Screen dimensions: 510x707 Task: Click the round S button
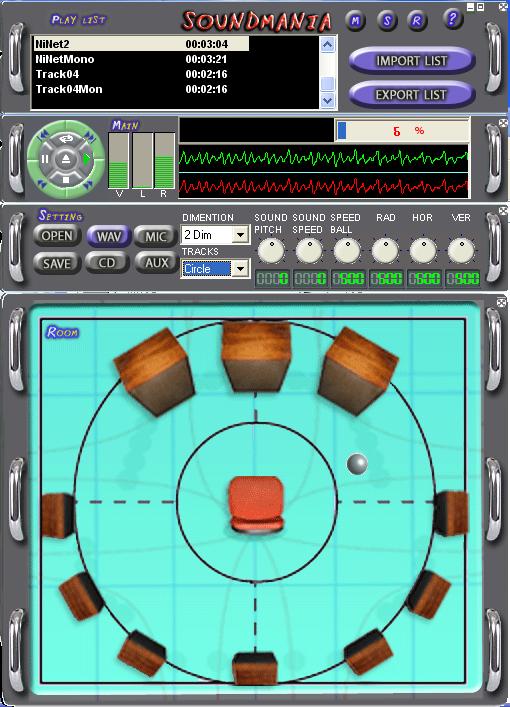click(x=387, y=21)
